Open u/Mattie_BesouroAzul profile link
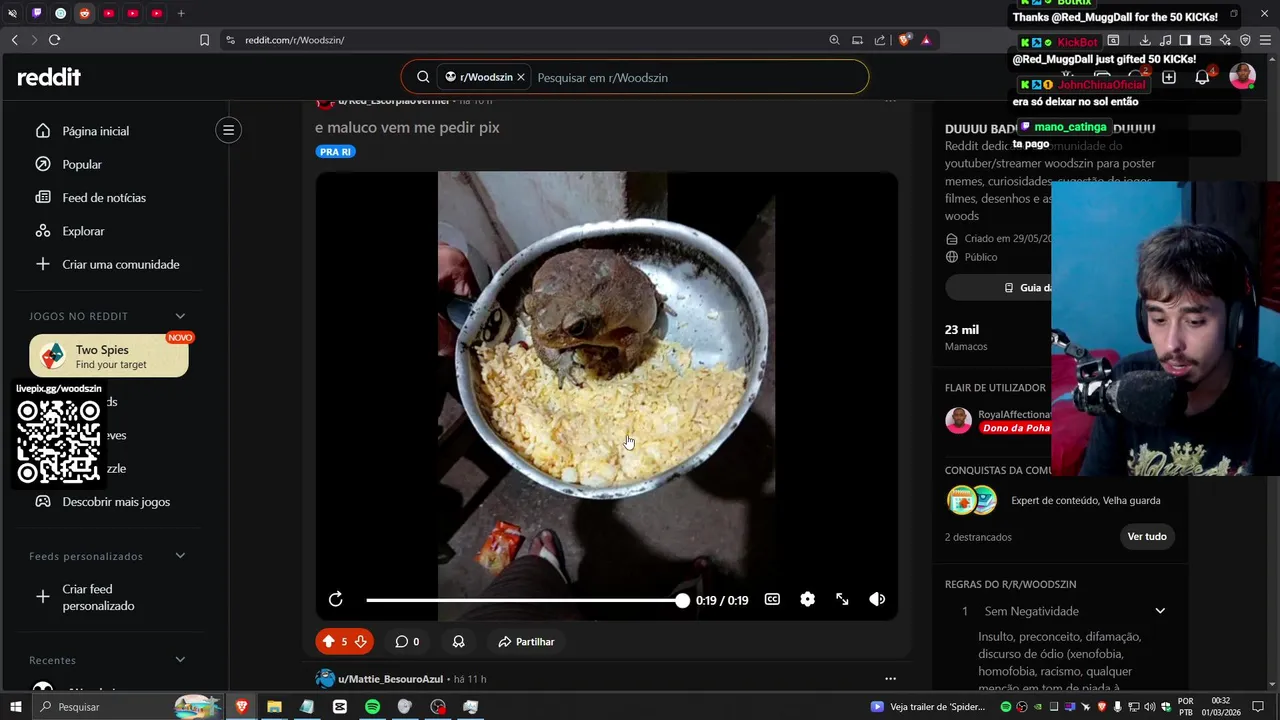 click(390, 679)
